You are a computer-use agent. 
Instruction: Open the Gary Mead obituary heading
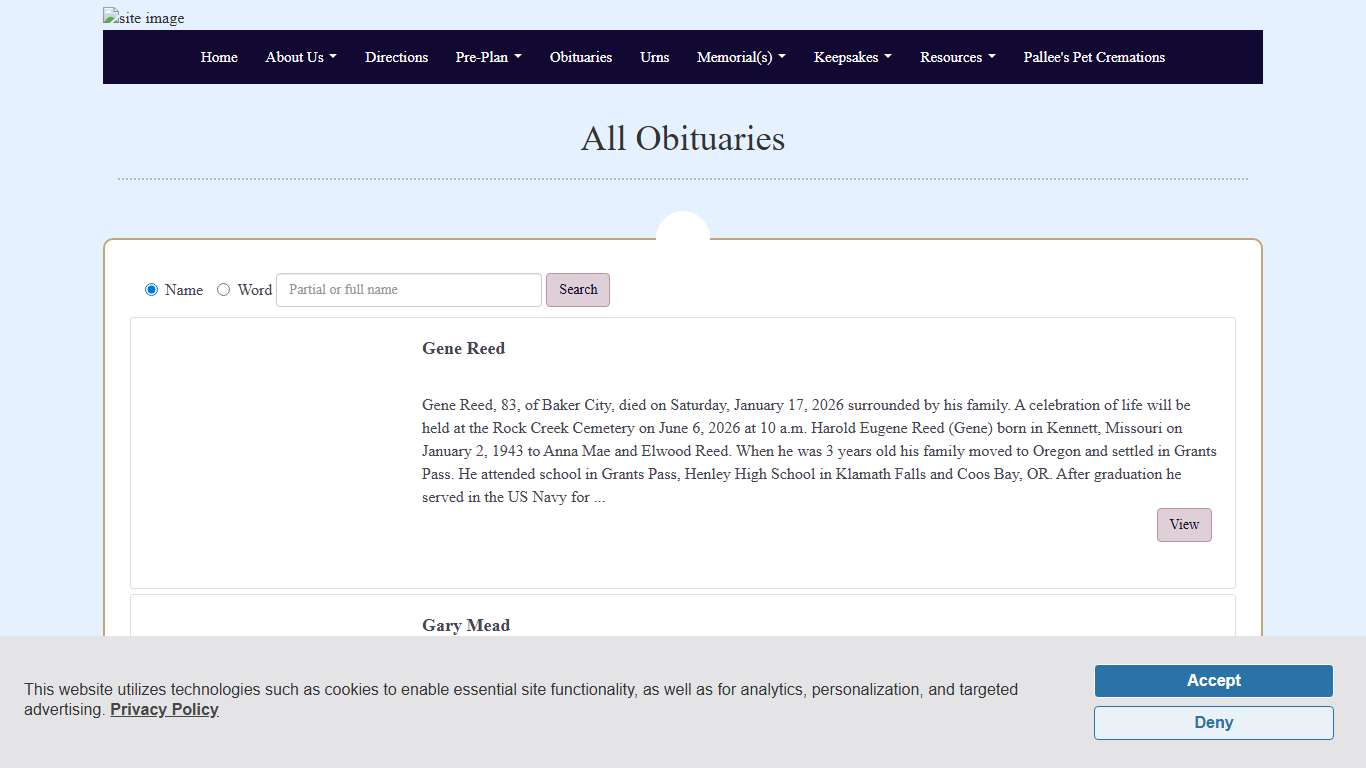(466, 625)
